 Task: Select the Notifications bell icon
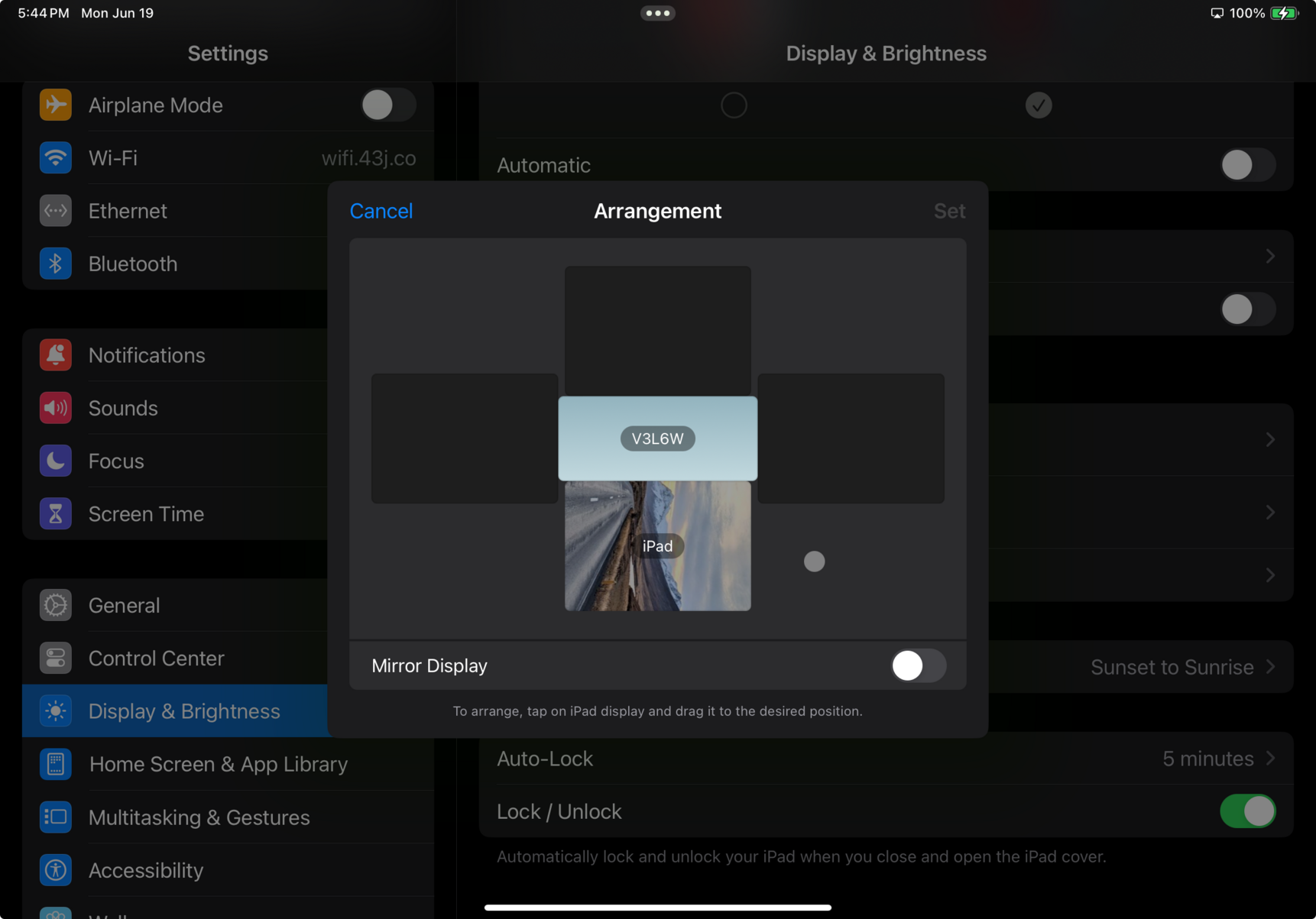(x=55, y=354)
